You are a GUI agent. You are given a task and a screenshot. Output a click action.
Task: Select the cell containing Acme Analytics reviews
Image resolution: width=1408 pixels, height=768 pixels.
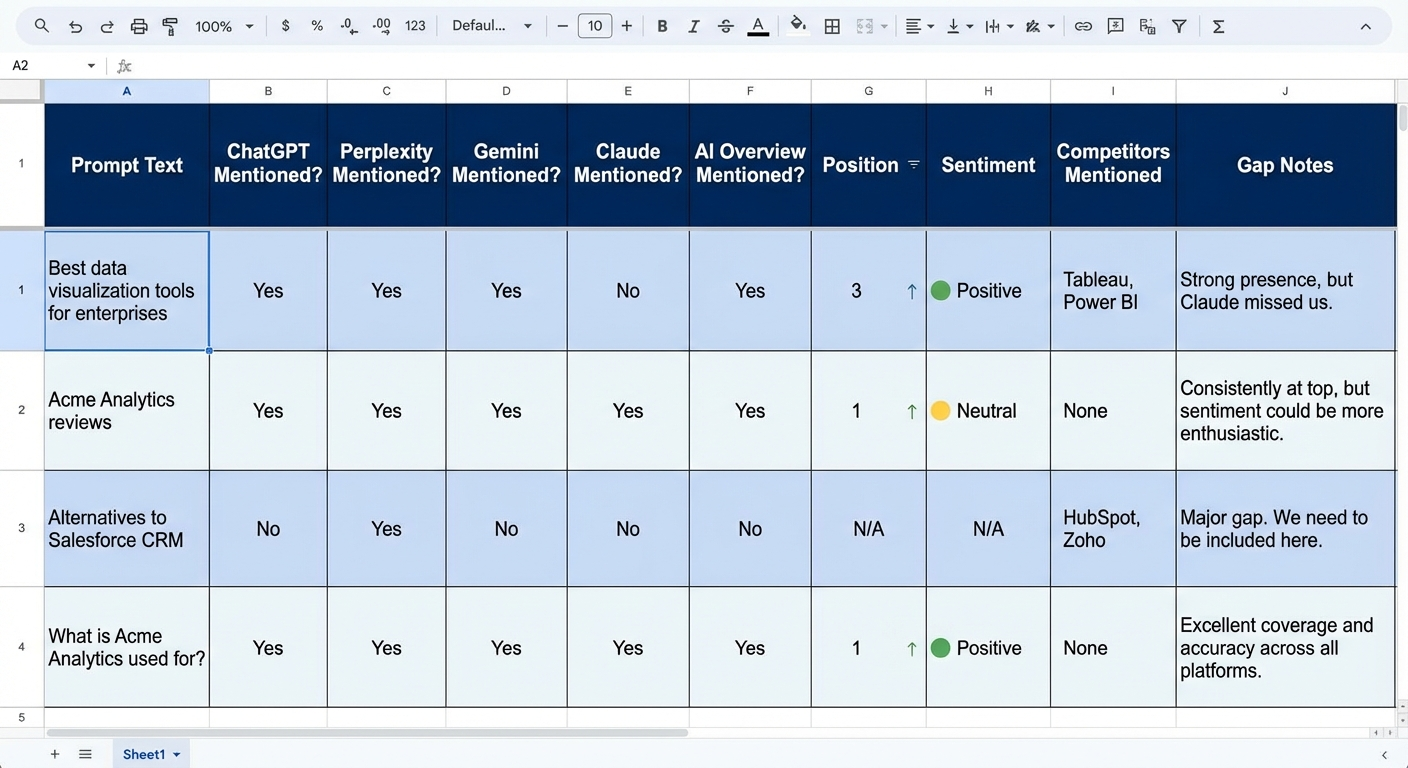126,410
